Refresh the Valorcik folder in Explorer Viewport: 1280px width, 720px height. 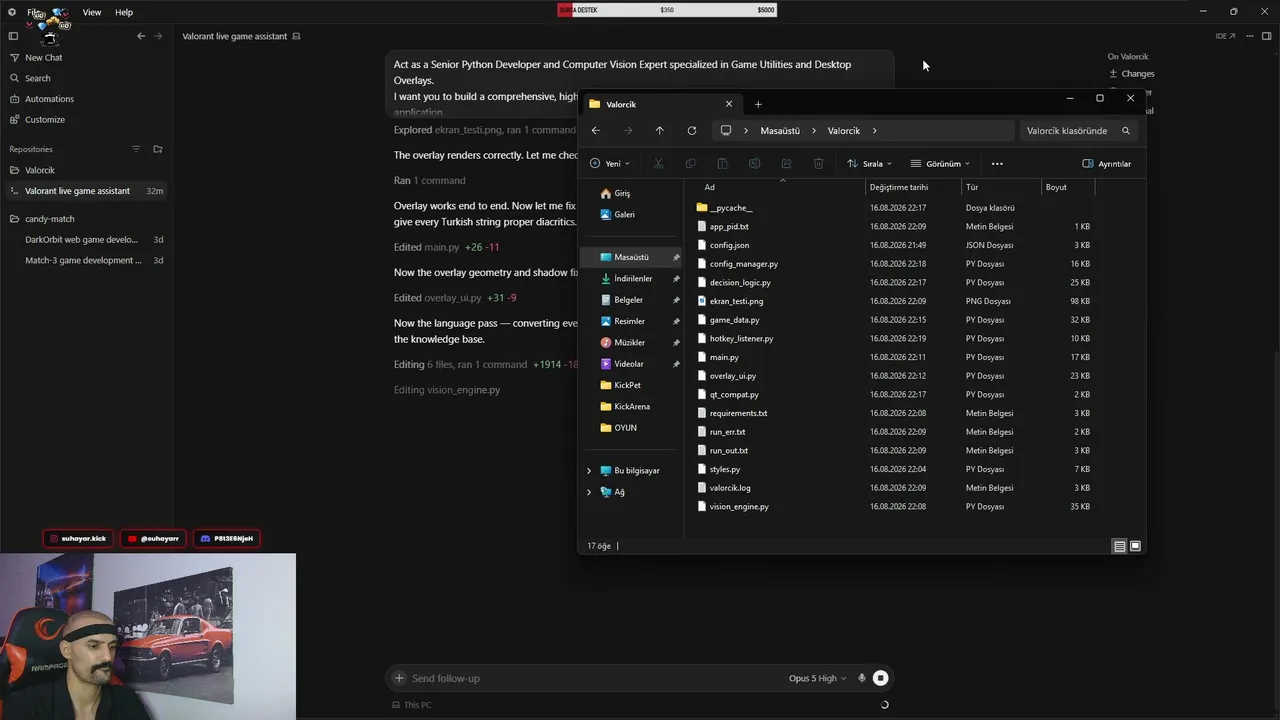click(691, 131)
